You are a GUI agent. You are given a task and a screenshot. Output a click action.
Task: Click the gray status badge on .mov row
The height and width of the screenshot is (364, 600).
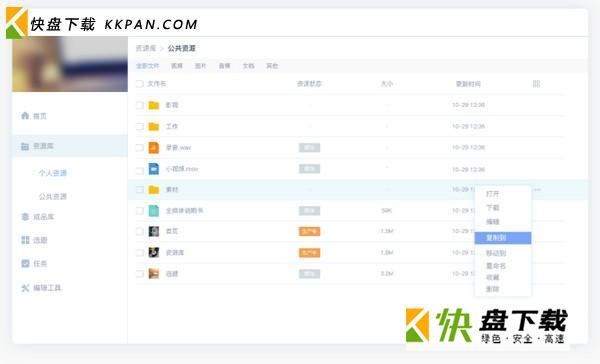point(309,168)
